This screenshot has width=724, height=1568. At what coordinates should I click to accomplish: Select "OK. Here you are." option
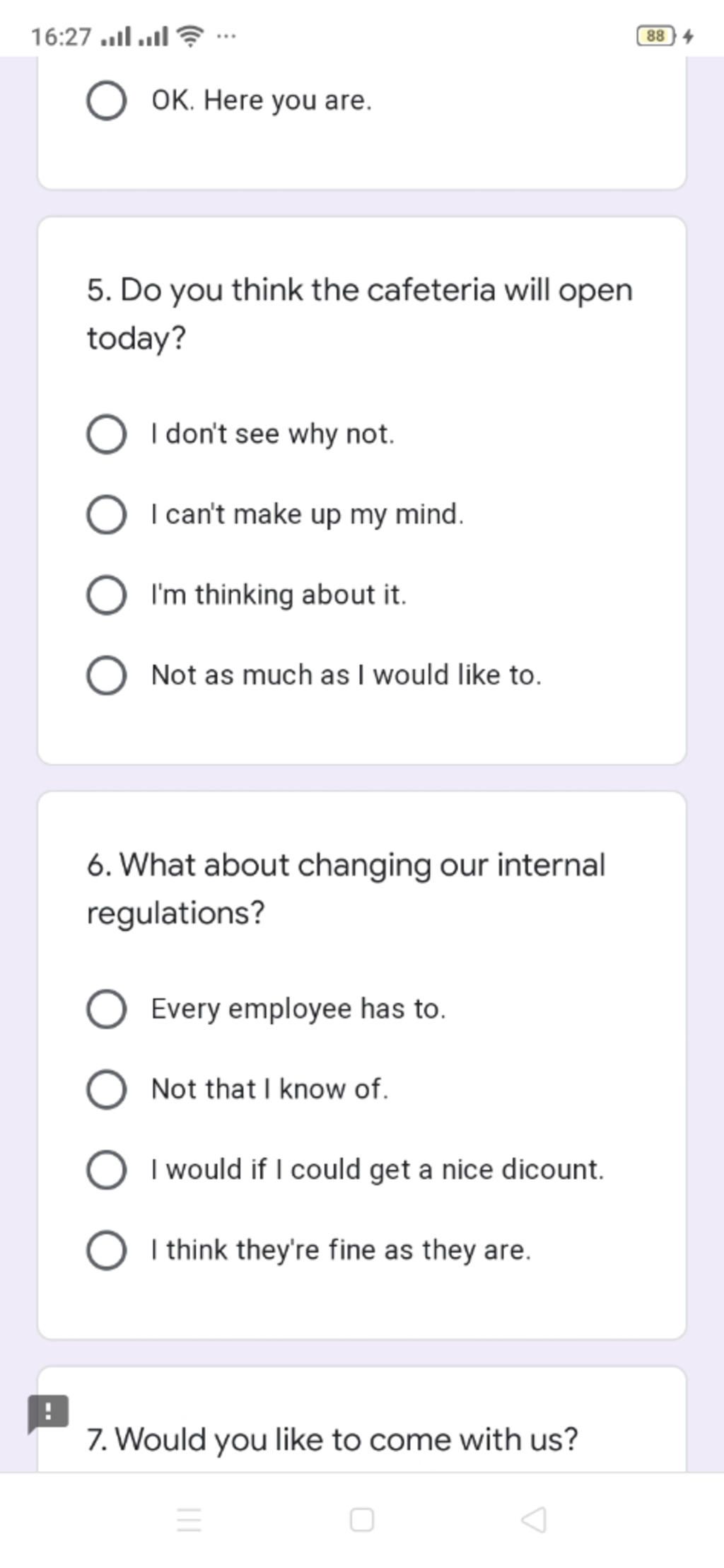coord(107,100)
